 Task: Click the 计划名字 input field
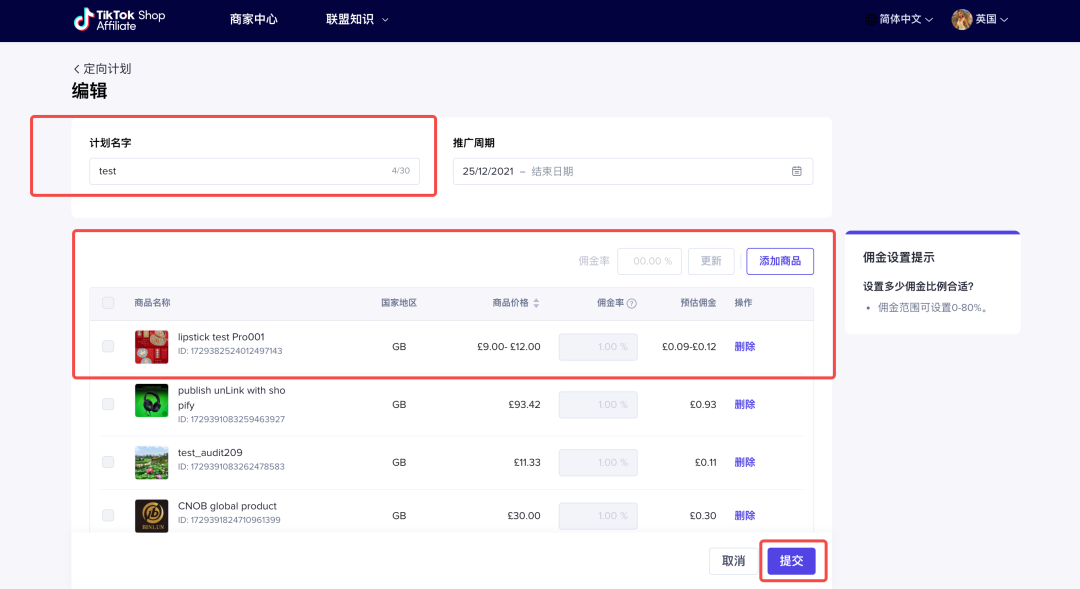point(254,171)
